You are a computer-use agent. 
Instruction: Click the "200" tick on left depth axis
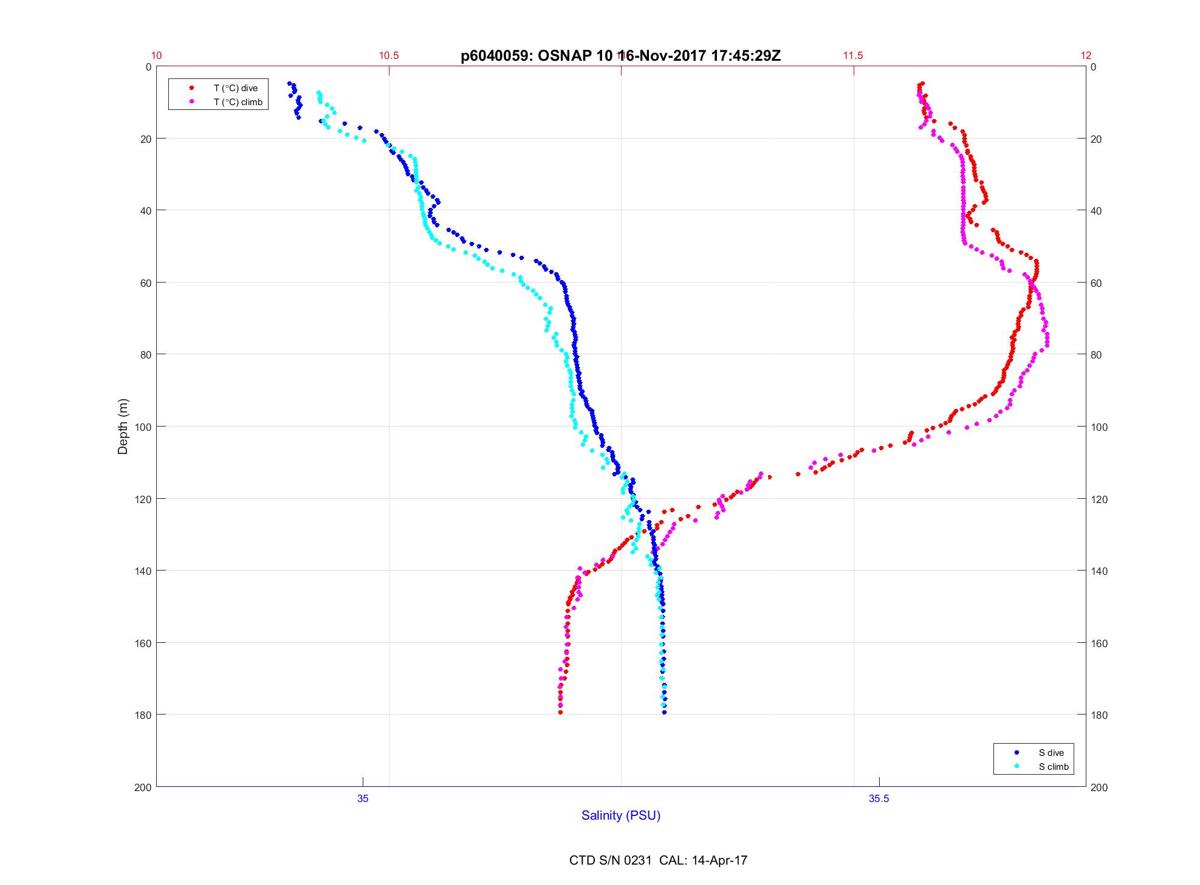click(x=143, y=787)
